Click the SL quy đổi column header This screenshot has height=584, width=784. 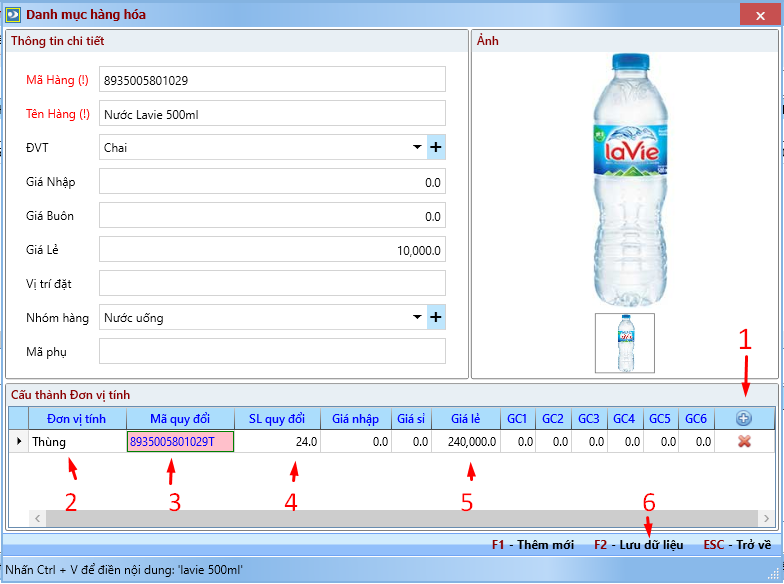coord(277,418)
